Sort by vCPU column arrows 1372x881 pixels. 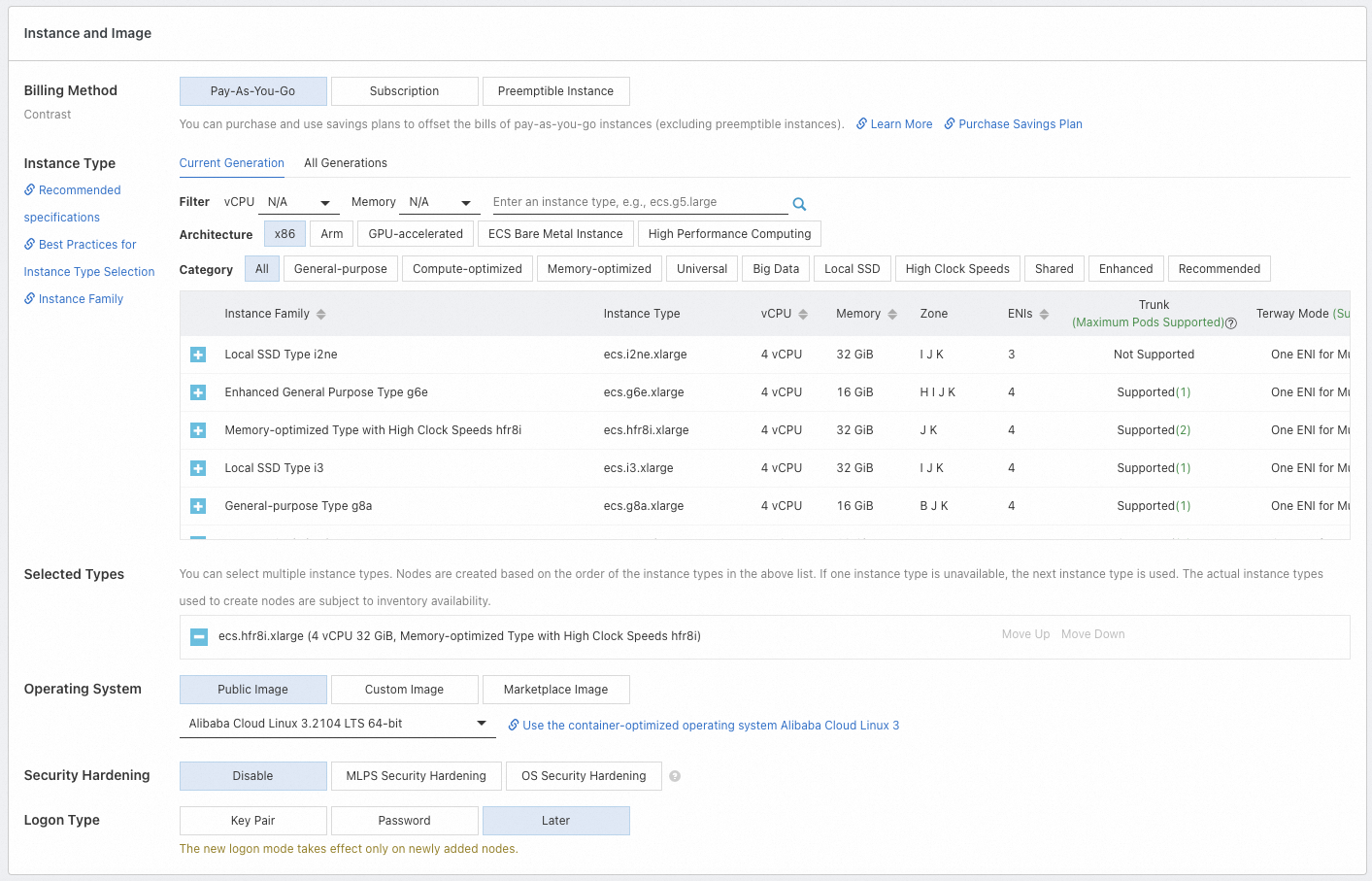point(803,314)
